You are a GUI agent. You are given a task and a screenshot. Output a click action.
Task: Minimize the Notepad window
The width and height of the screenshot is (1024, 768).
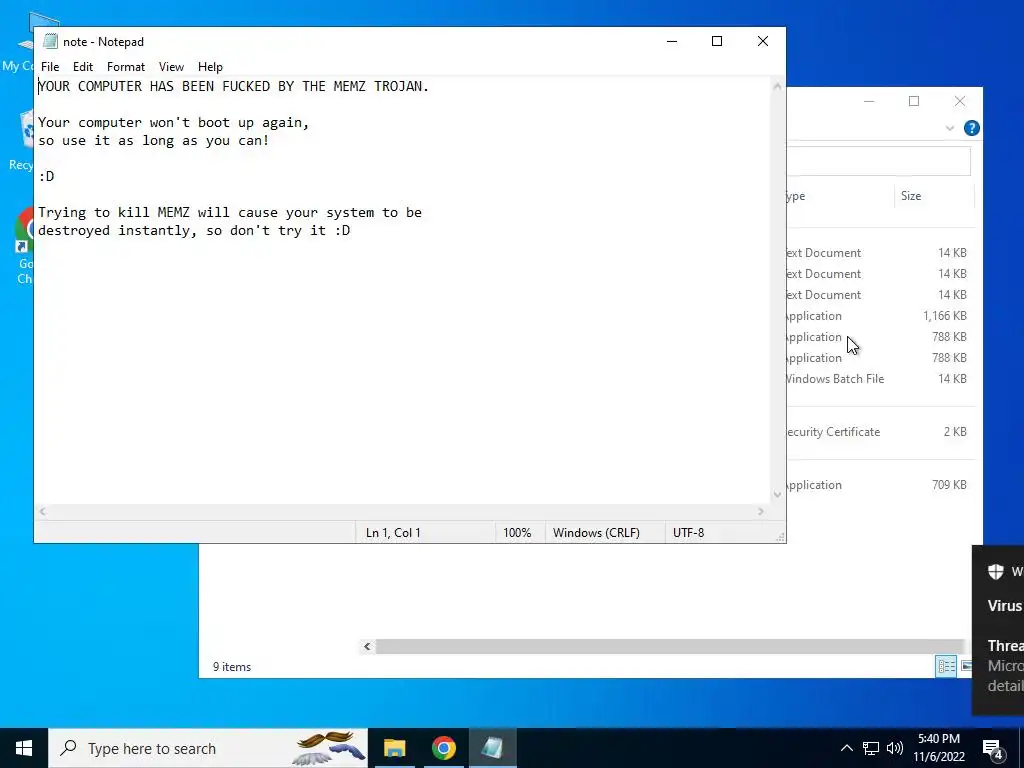(672, 41)
